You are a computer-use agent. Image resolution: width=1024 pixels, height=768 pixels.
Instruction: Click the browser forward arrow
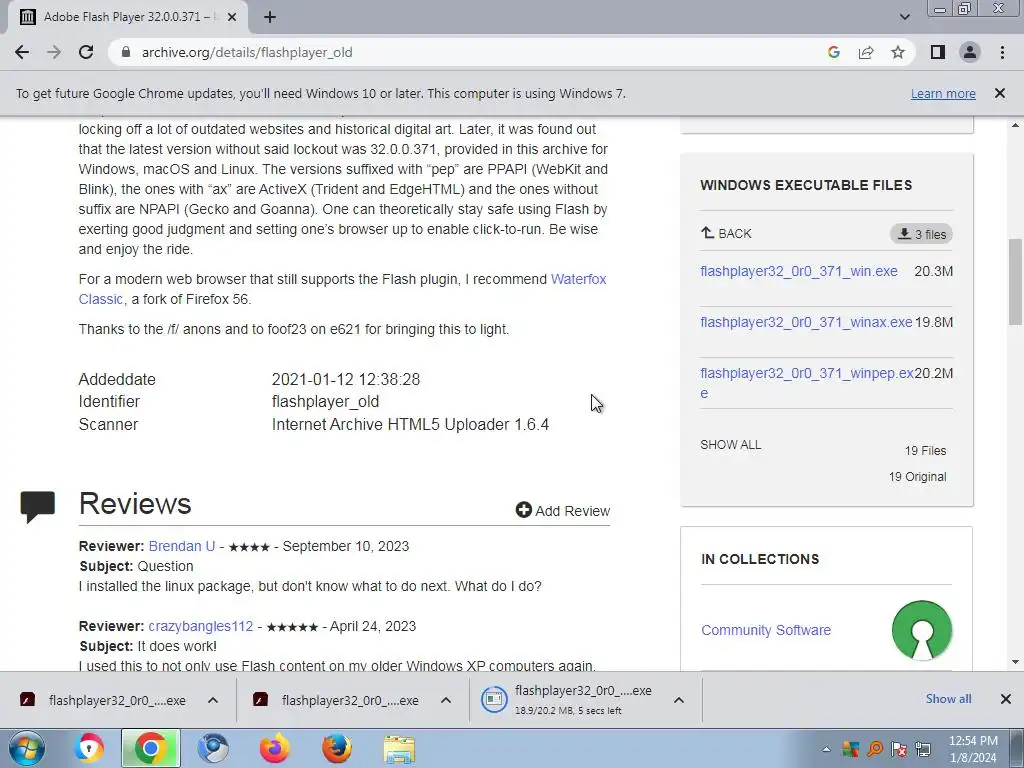(x=54, y=52)
